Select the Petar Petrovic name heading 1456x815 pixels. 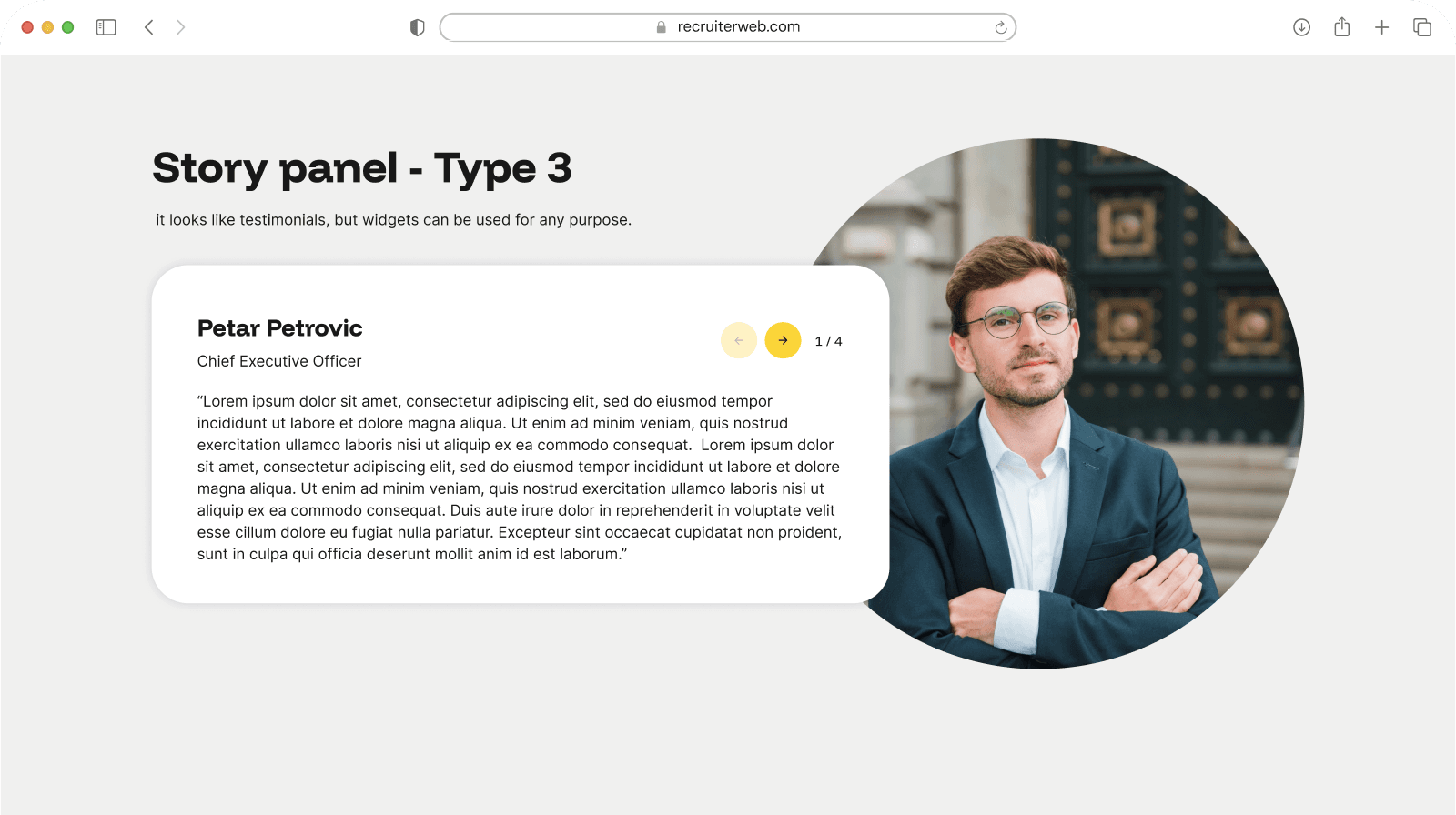click(279, 328)
